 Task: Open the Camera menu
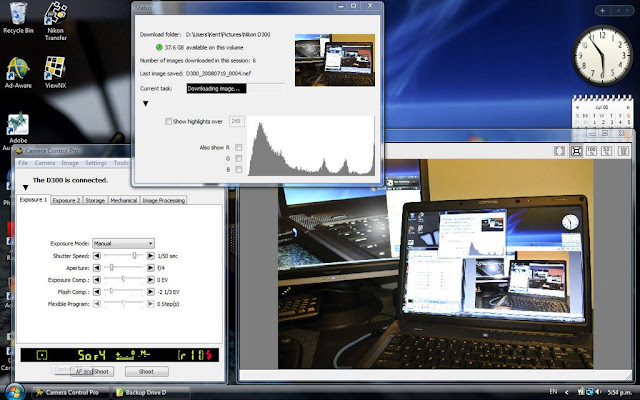coord(44,163)
